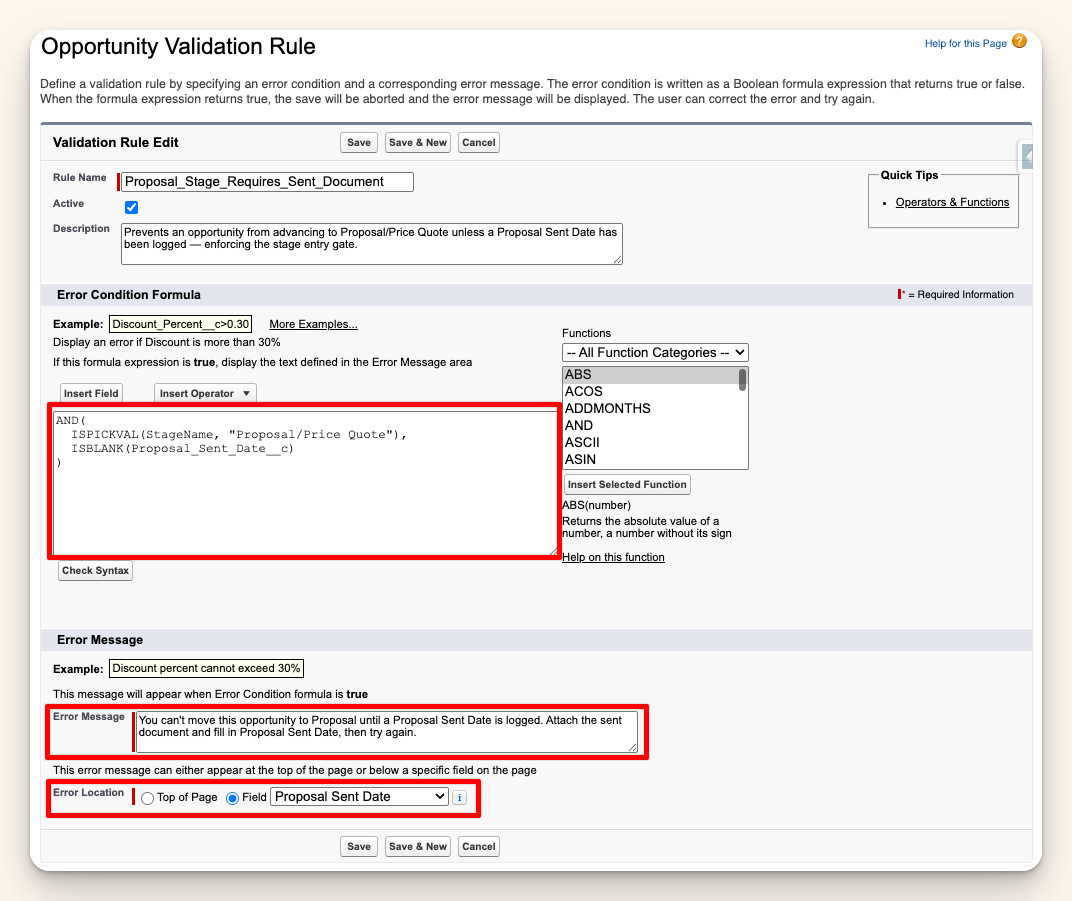Select the Top of Page radio button

[x=147, y=798]
